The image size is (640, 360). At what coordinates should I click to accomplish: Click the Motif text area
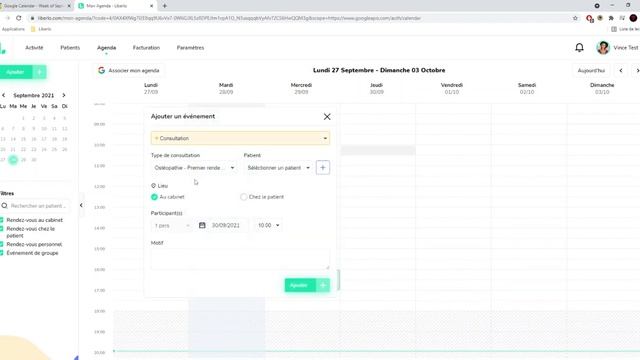coord(240,259)
